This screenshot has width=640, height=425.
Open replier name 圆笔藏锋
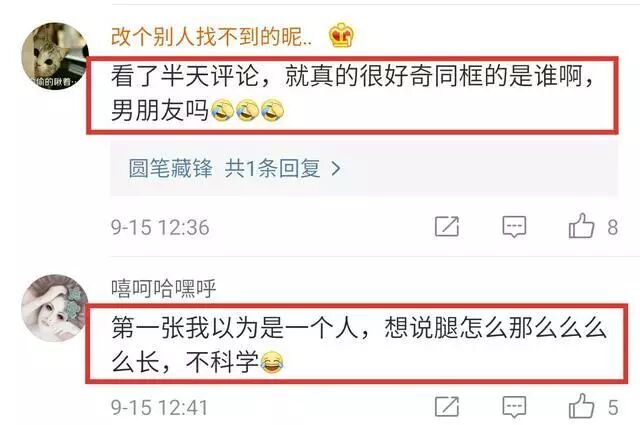pos(171,168)
